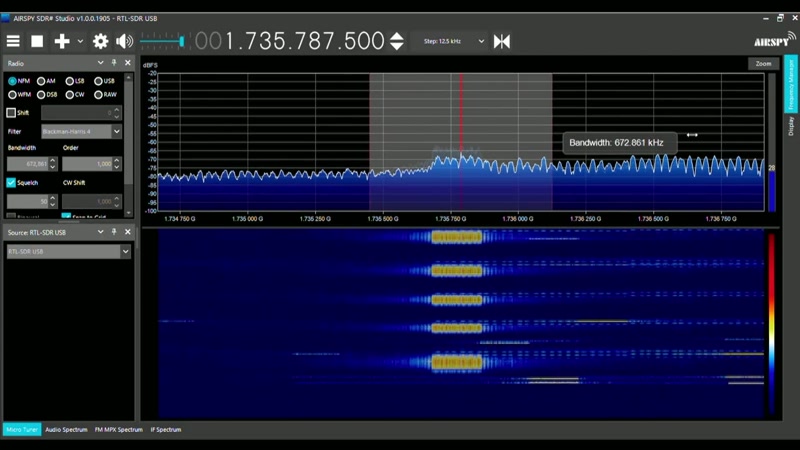
Task: Mute audio via the speaker icon
Action: coord(124,41)
